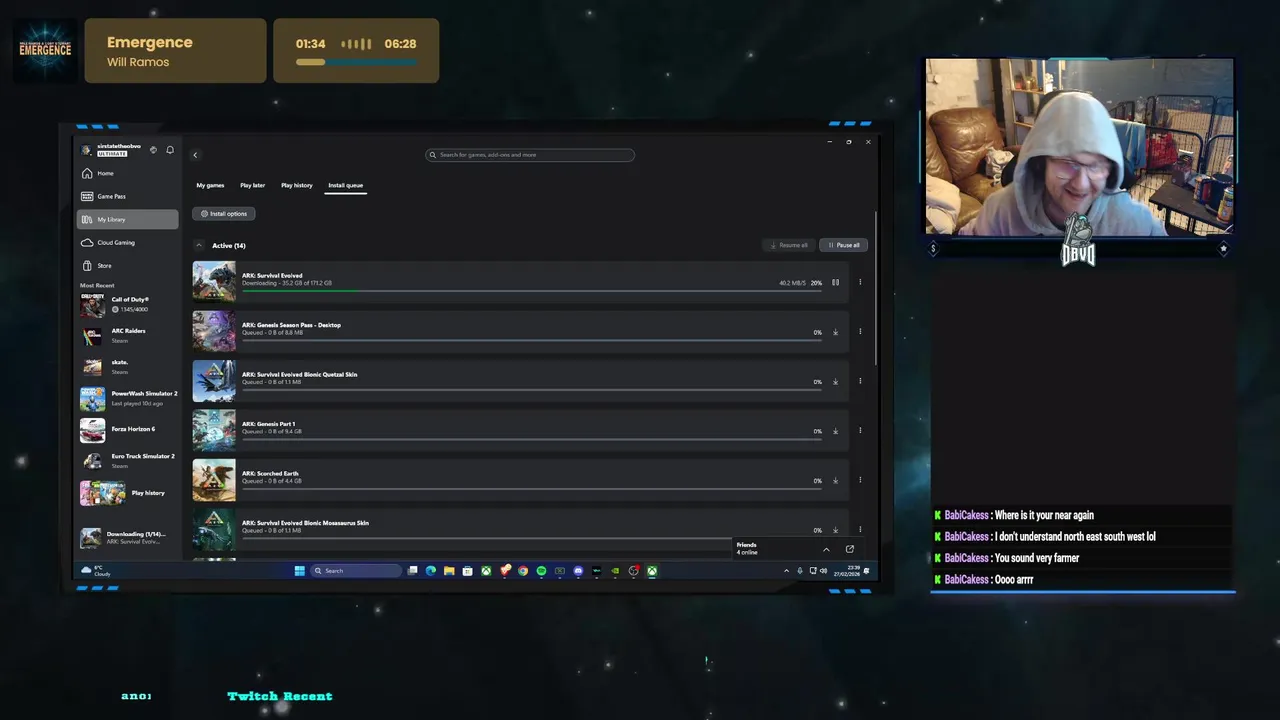This screenshot has width=1280, height=720.
Task: Open more options for ARK: Scorched Earth
Action: coord(860,480)
